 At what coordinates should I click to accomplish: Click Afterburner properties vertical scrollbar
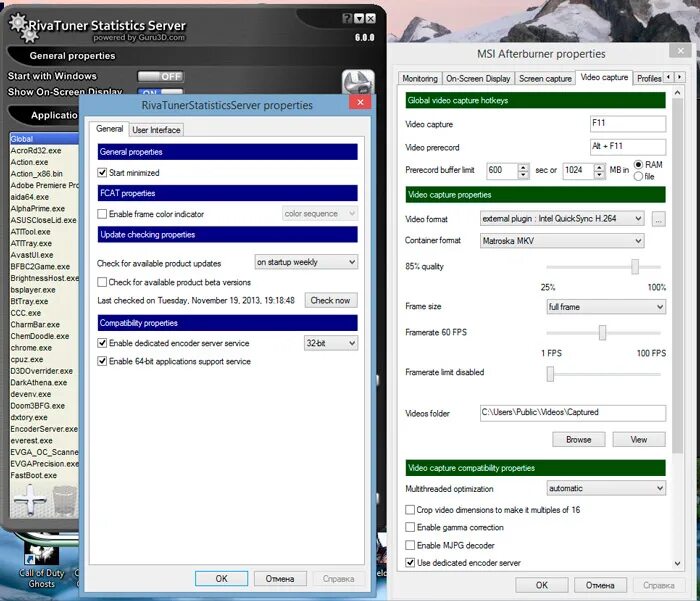coord(677,277)
